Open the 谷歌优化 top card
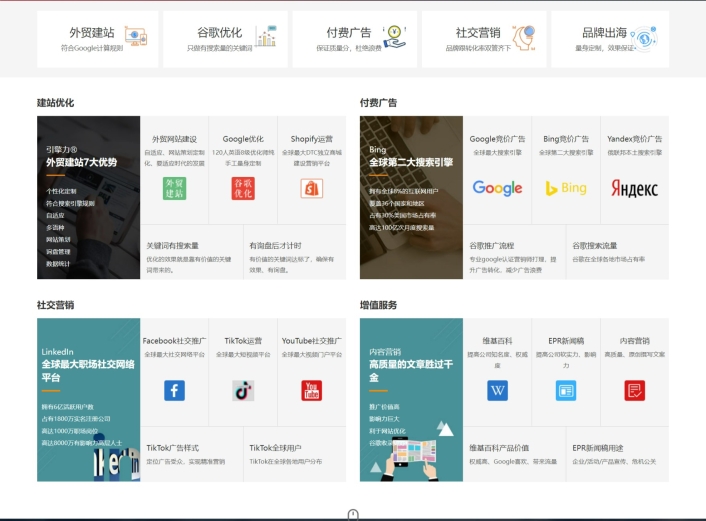This screenshot has height=521, width=706. click(x=225, y=39)
